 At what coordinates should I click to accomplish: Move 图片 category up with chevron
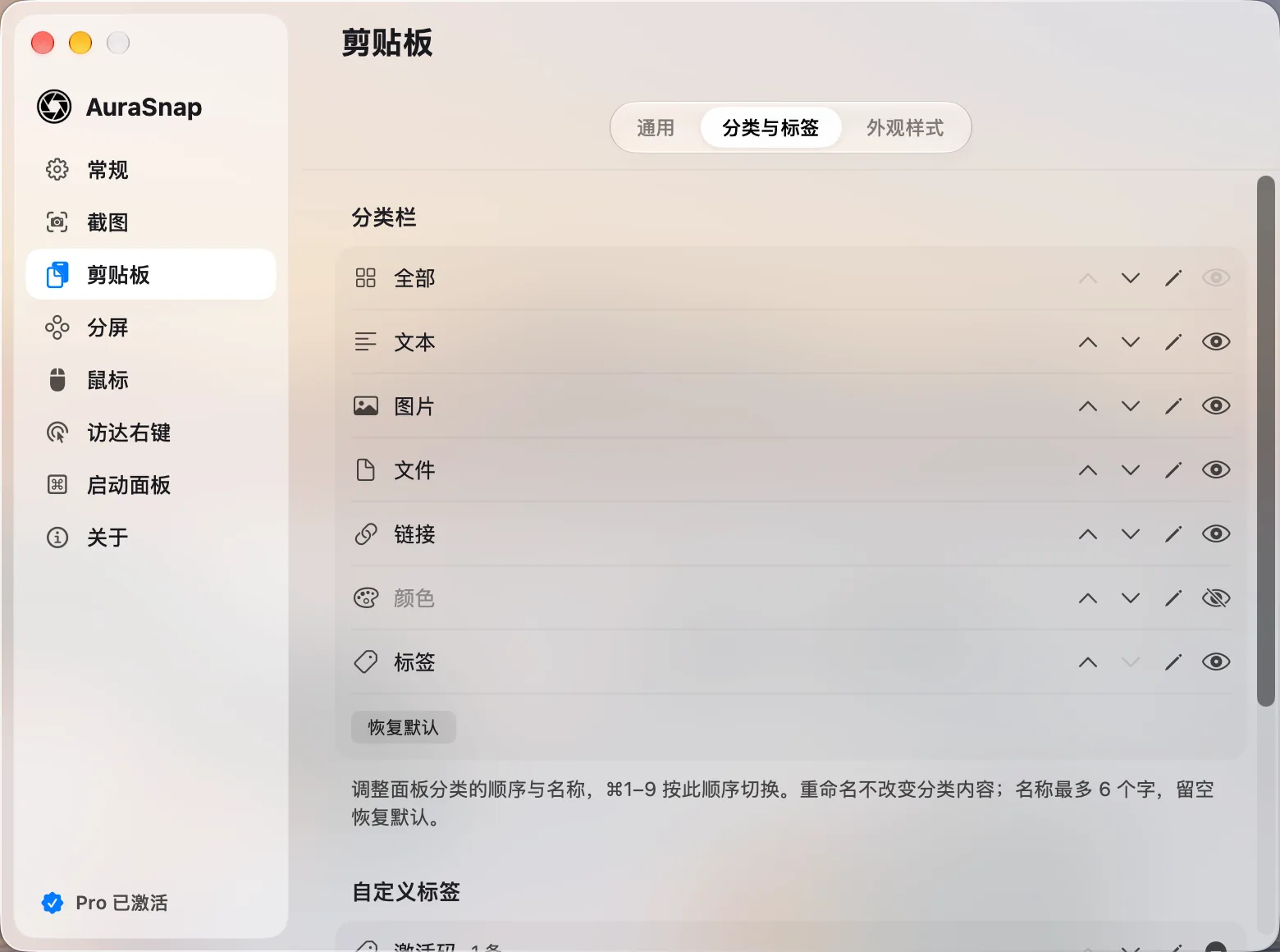pyautogui.click(x=1088, y=406)
